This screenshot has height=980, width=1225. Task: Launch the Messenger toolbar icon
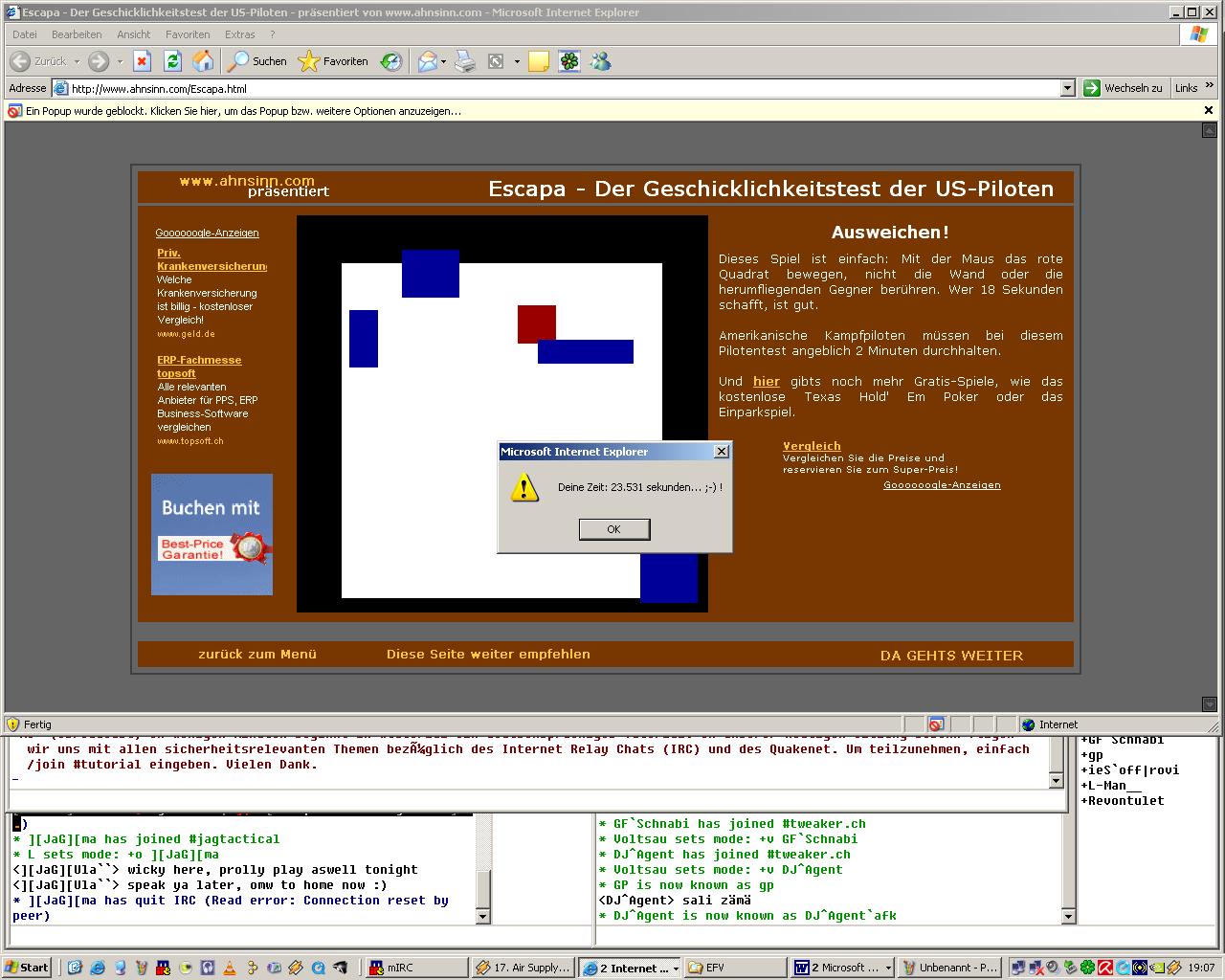point(600,61)
